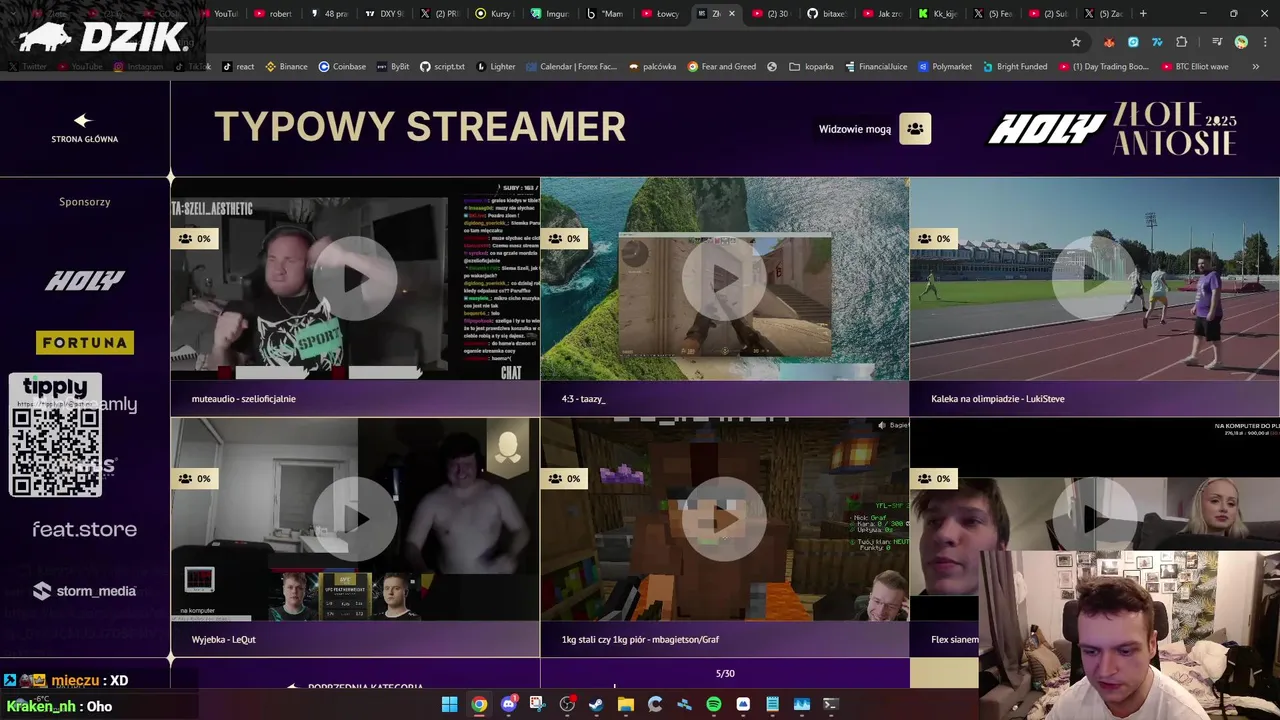Select clip title 'Wyjebka - LeQut'
Image resolution: width=1280 pixels, height=720 pixels.
click(x=224, y=639)
